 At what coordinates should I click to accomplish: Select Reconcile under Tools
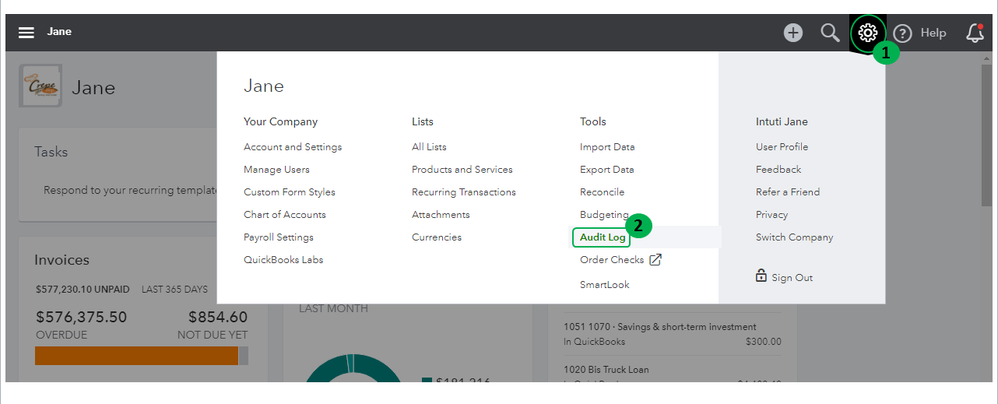point(601,192)
